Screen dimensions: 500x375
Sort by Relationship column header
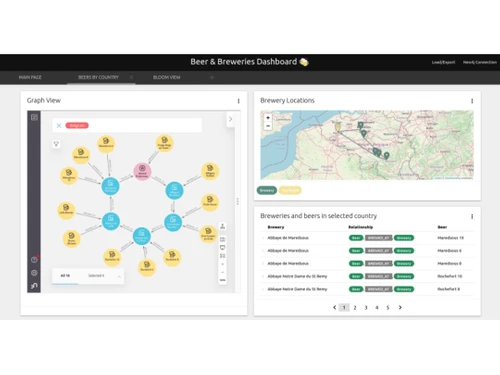click(361, 227)
